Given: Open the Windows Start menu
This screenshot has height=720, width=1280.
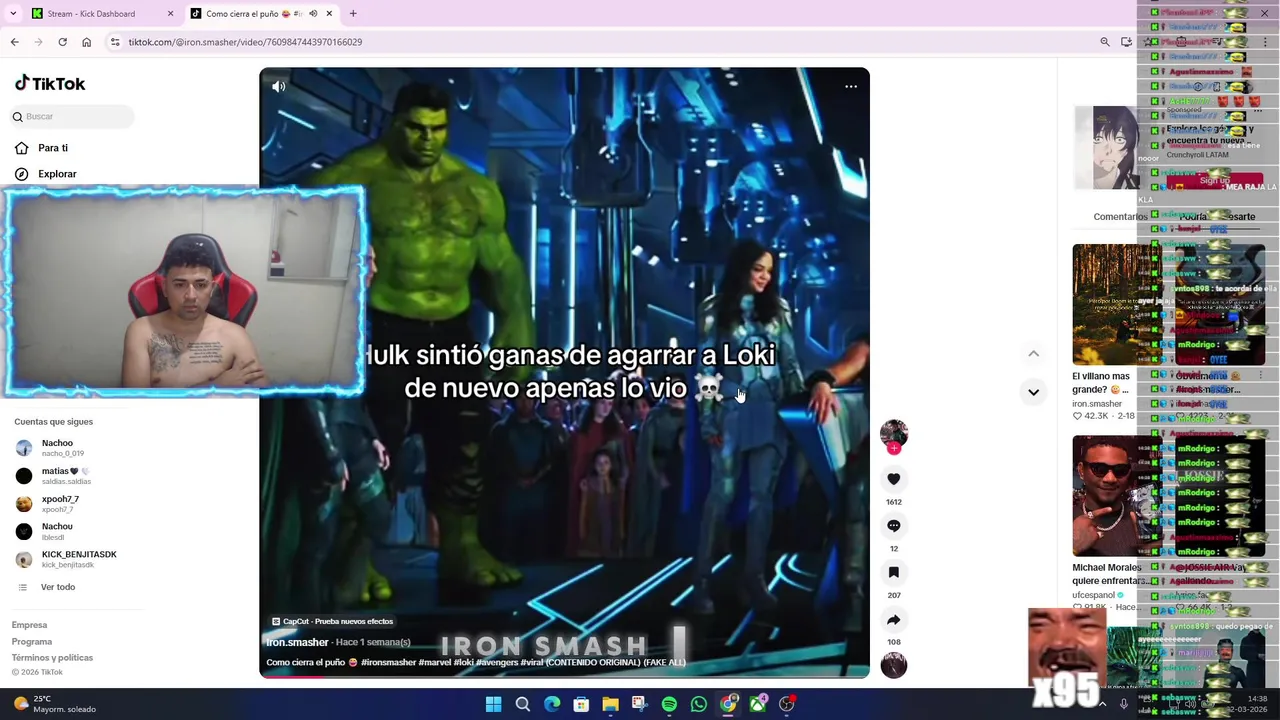Looking at the screenshot, I should click(x=493, y=704).
